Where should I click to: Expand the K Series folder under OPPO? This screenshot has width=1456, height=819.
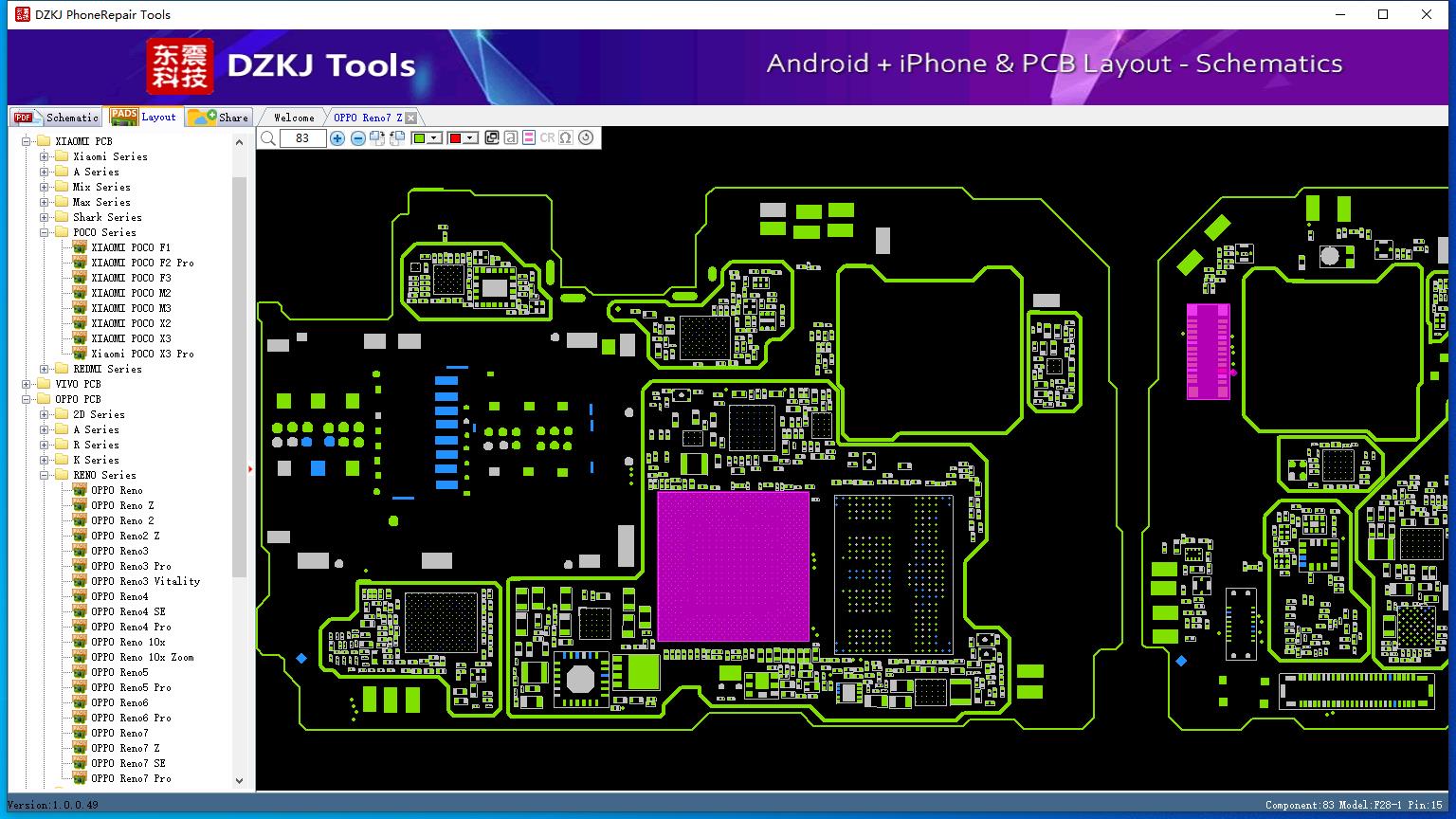tap(45, 460)
